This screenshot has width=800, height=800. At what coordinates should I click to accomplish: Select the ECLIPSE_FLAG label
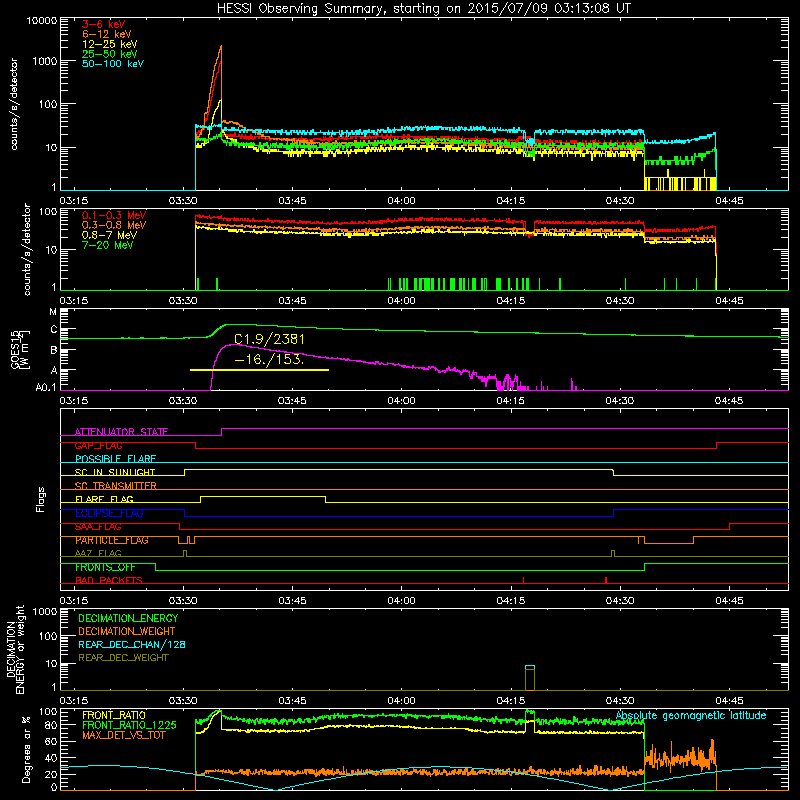(109, 513)
